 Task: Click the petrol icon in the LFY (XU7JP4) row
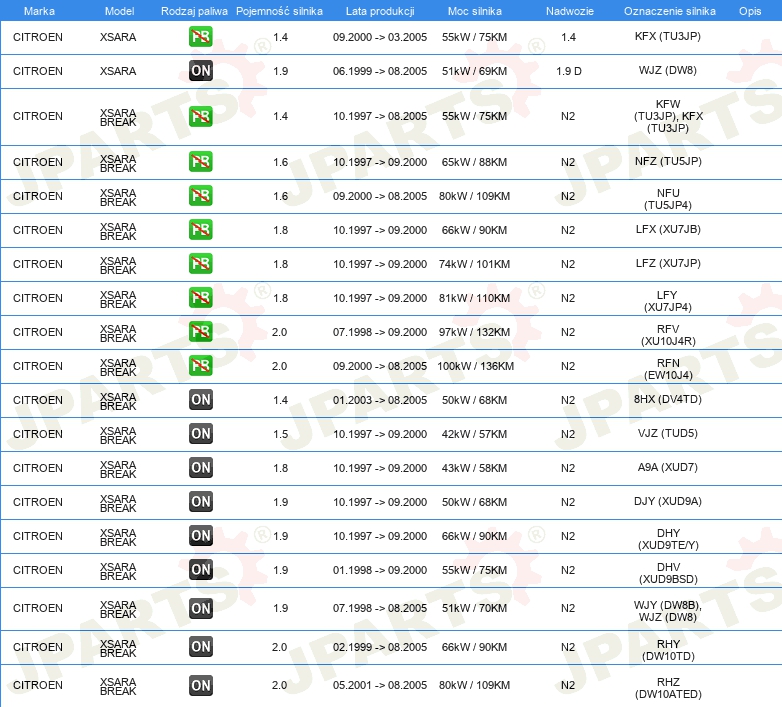[200, 297]
